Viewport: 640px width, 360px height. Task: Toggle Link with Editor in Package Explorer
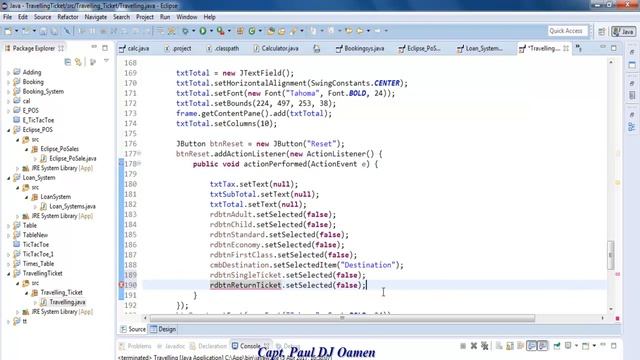pyautogui.click(x=78, y=62)
